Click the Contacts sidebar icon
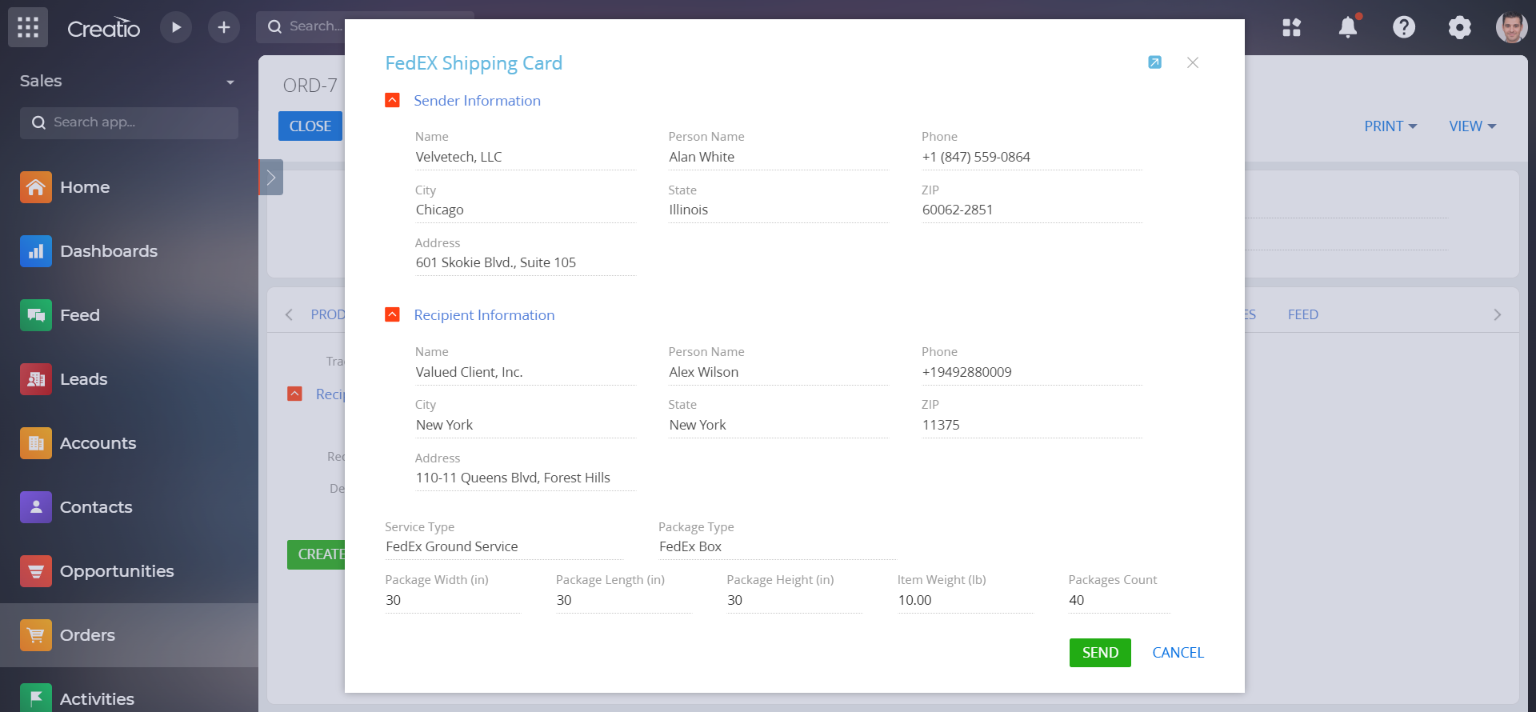The height and width of the screenshot is (712, 1536). (36, 507)
